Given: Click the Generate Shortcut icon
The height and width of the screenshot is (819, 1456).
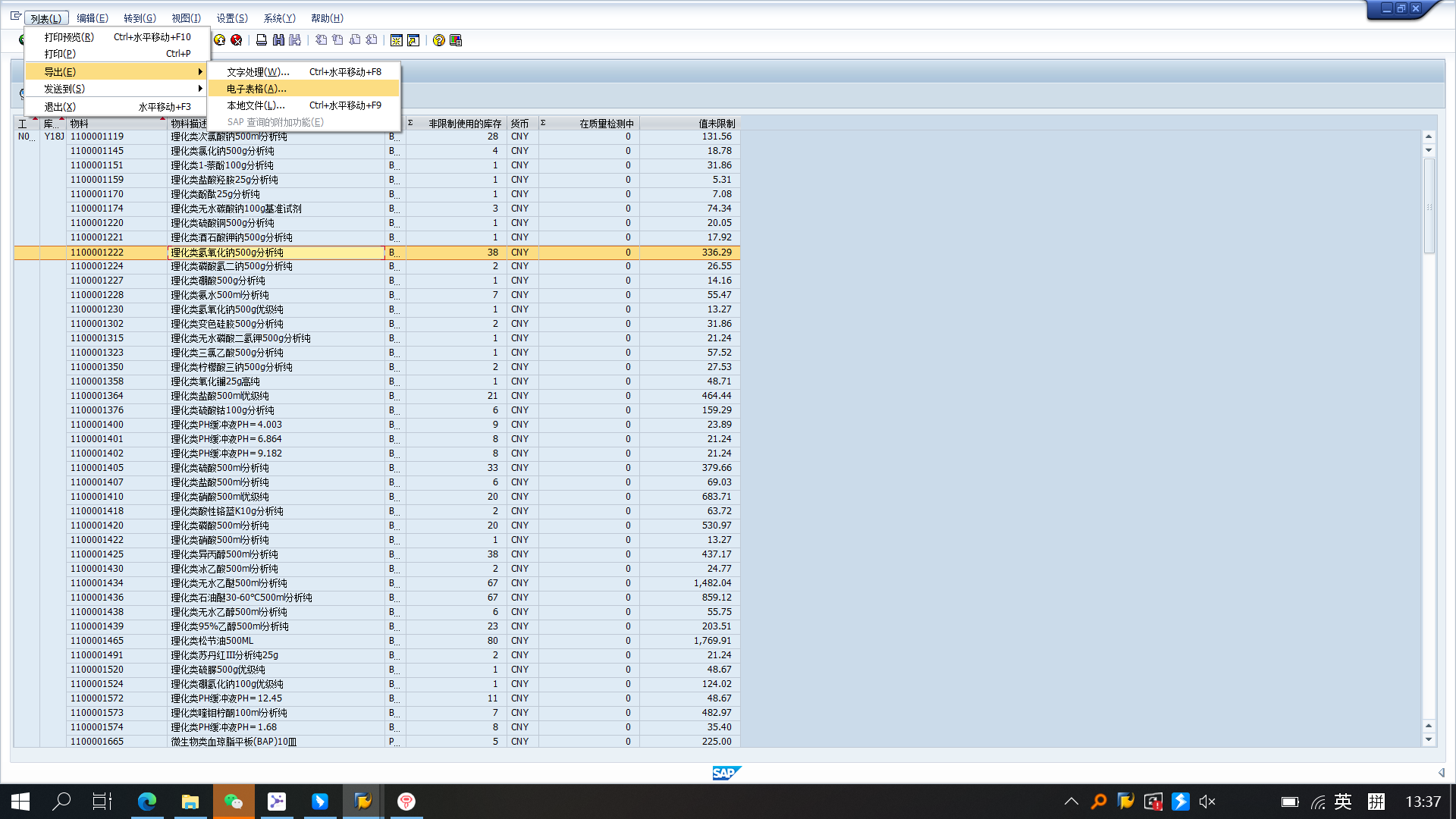Looking at the screenshot, I should tap(413, 40).
